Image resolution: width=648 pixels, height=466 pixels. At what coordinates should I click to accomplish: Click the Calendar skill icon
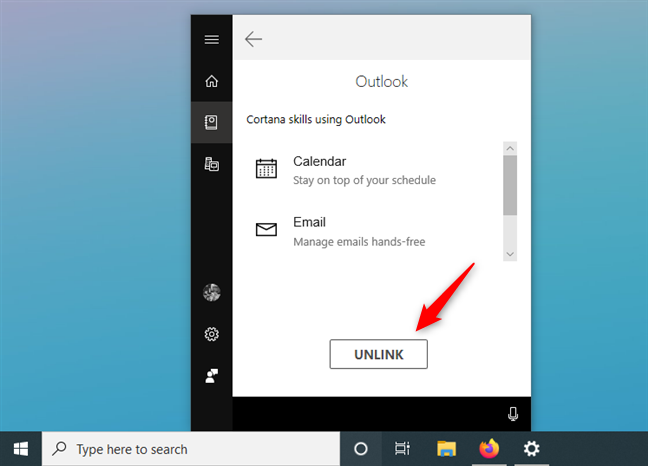coord(266,168)
